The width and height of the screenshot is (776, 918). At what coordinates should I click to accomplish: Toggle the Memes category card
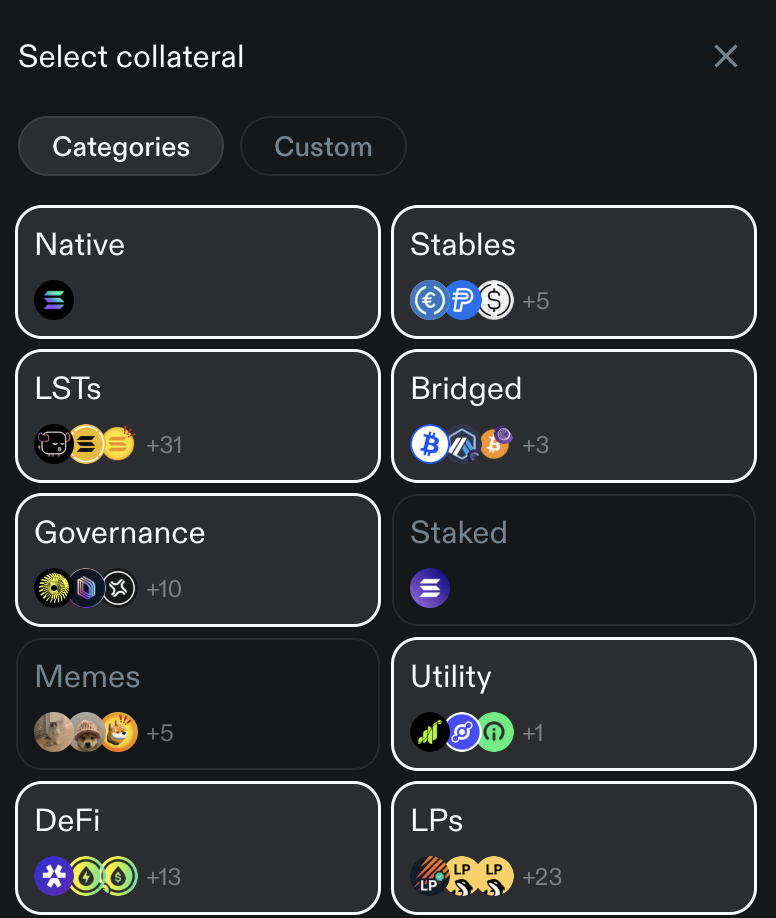(x=197, y=704)
